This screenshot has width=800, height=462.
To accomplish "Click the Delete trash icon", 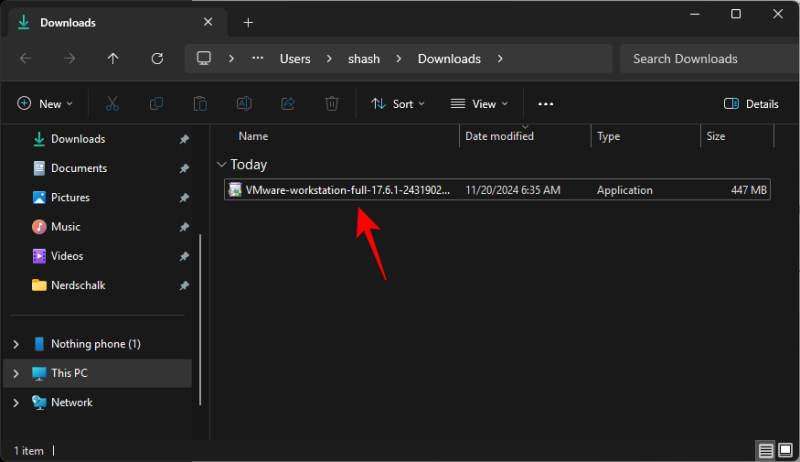I will coord(332,103).
